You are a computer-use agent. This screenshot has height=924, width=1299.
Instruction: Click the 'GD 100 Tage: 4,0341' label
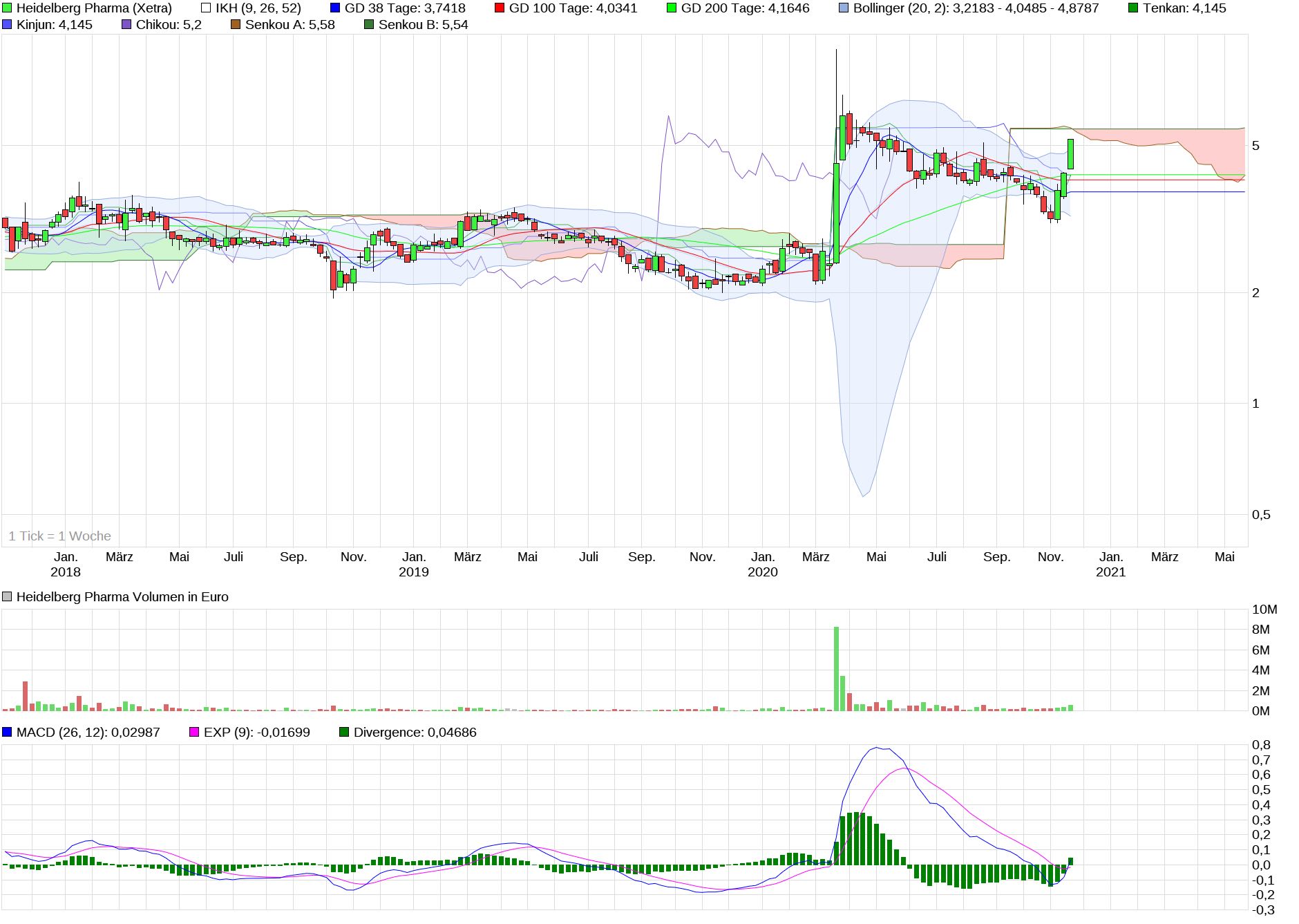[x=573, y=8]
